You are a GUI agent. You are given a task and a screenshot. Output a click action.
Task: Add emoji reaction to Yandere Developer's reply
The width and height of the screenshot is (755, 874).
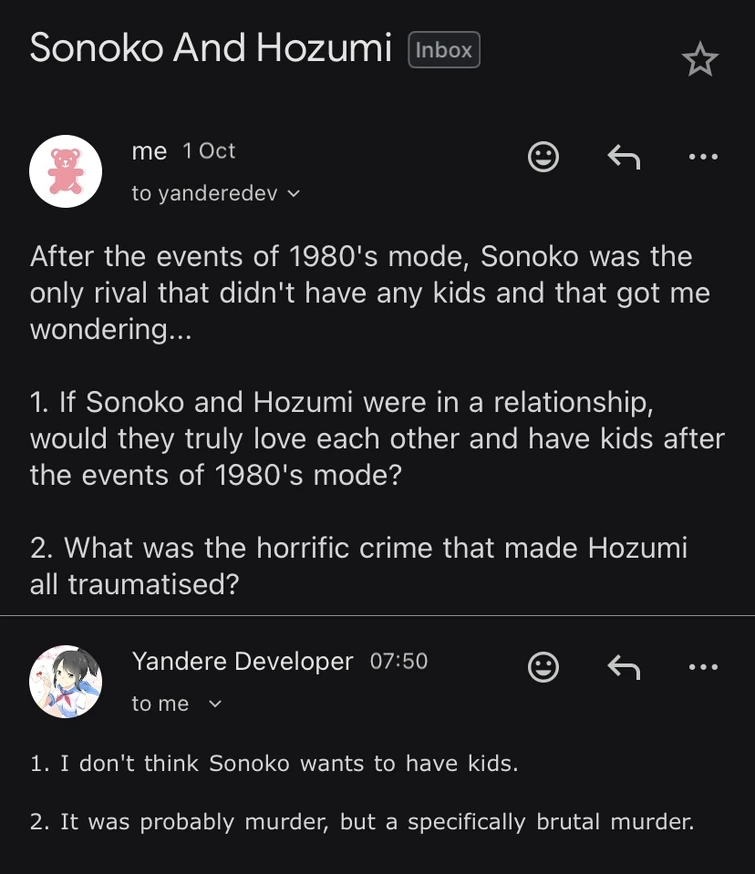pyautogui.click(x=543, y=667)
